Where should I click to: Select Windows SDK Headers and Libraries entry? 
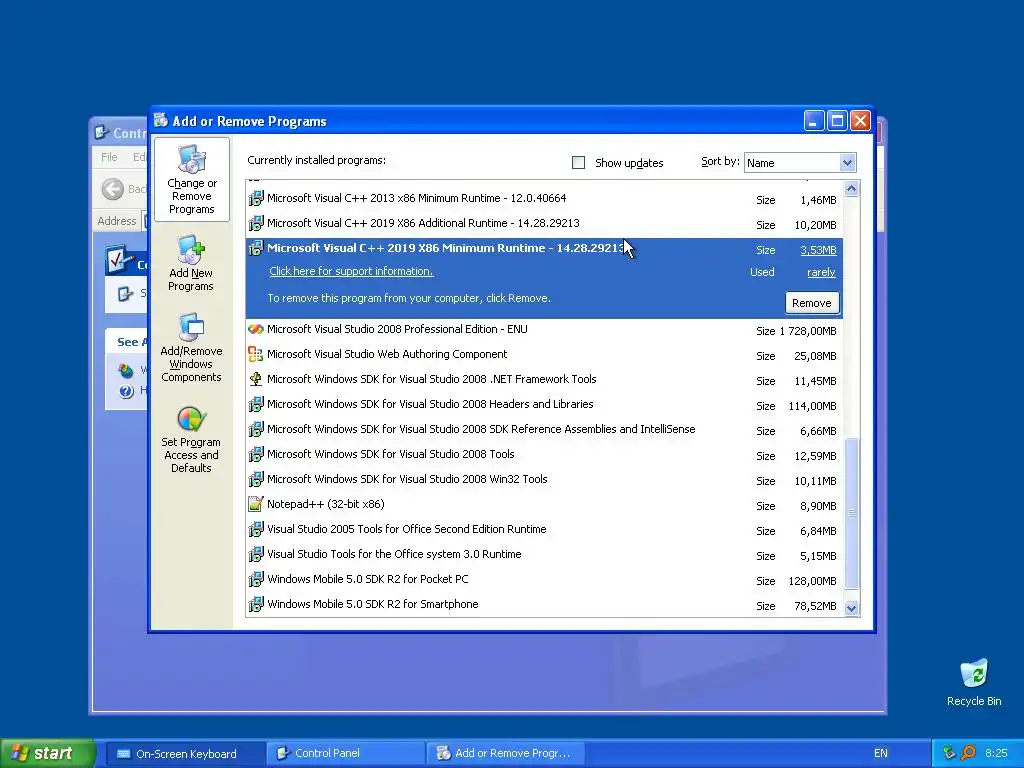click(x=544, y=404)
